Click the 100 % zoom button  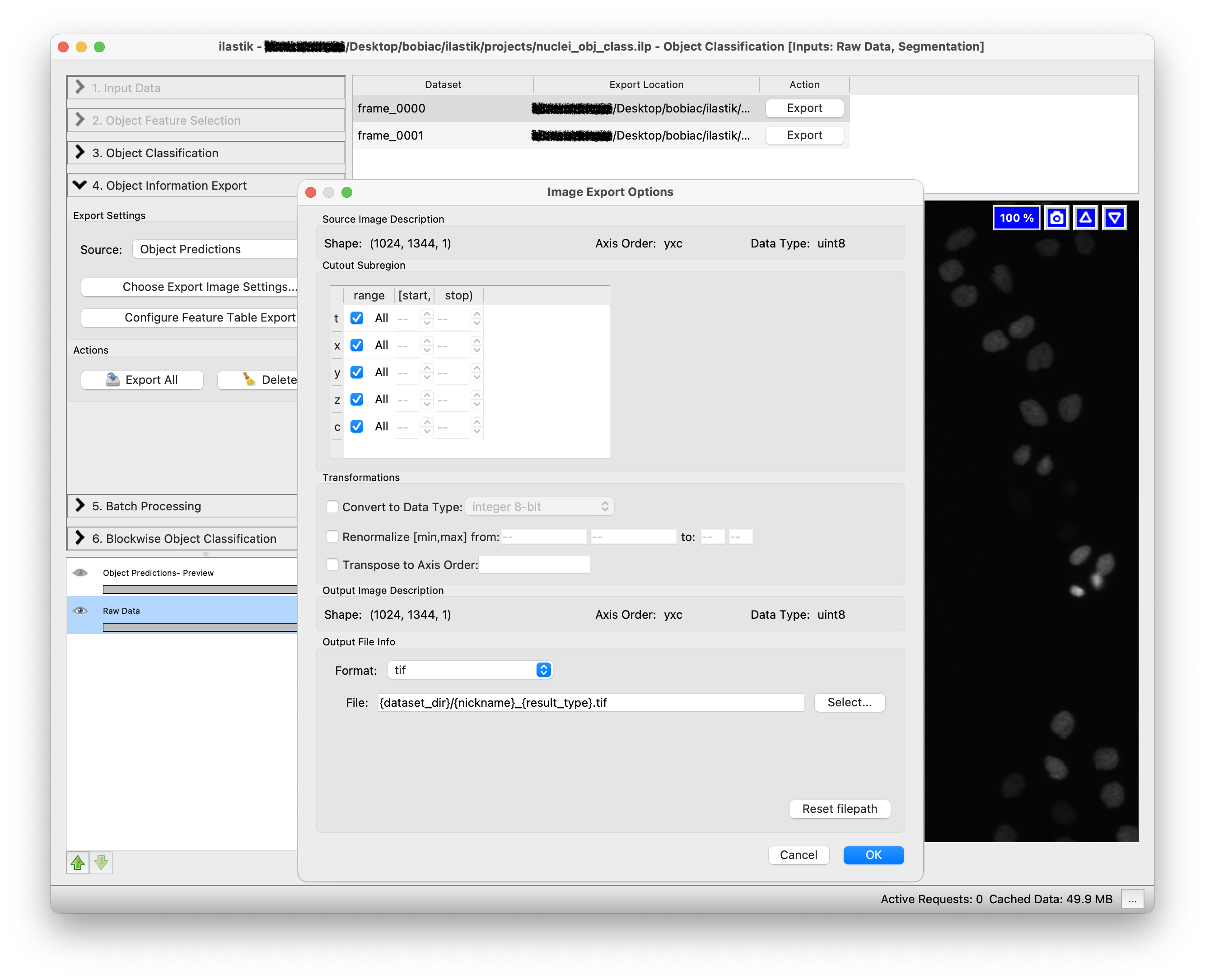point(1016,218)
